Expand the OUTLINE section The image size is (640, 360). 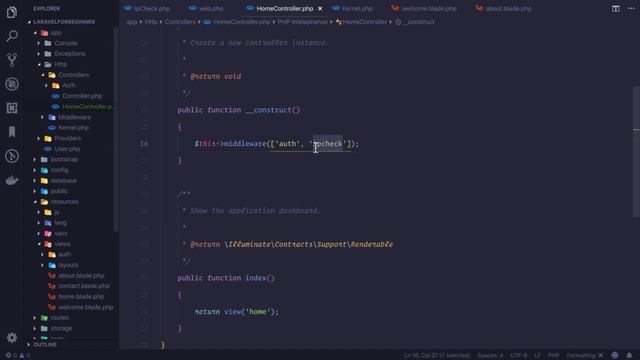(44, 344)
